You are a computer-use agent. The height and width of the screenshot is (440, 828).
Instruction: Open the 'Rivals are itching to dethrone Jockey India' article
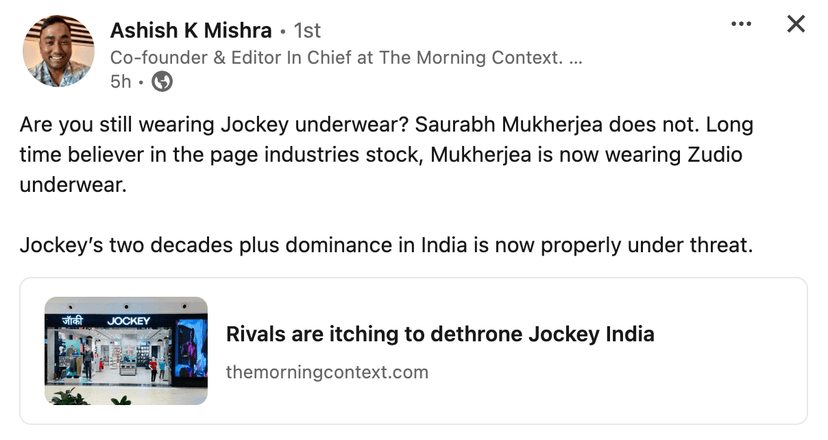coord(440,334)
